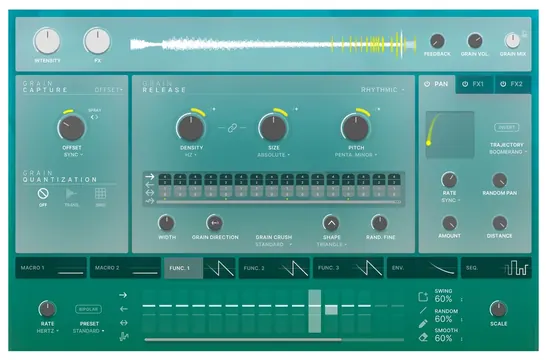The height and width of the screenshot is (360, 547).
Task: Click the modulation dot beside the Size knob
Action: point(296,109)
